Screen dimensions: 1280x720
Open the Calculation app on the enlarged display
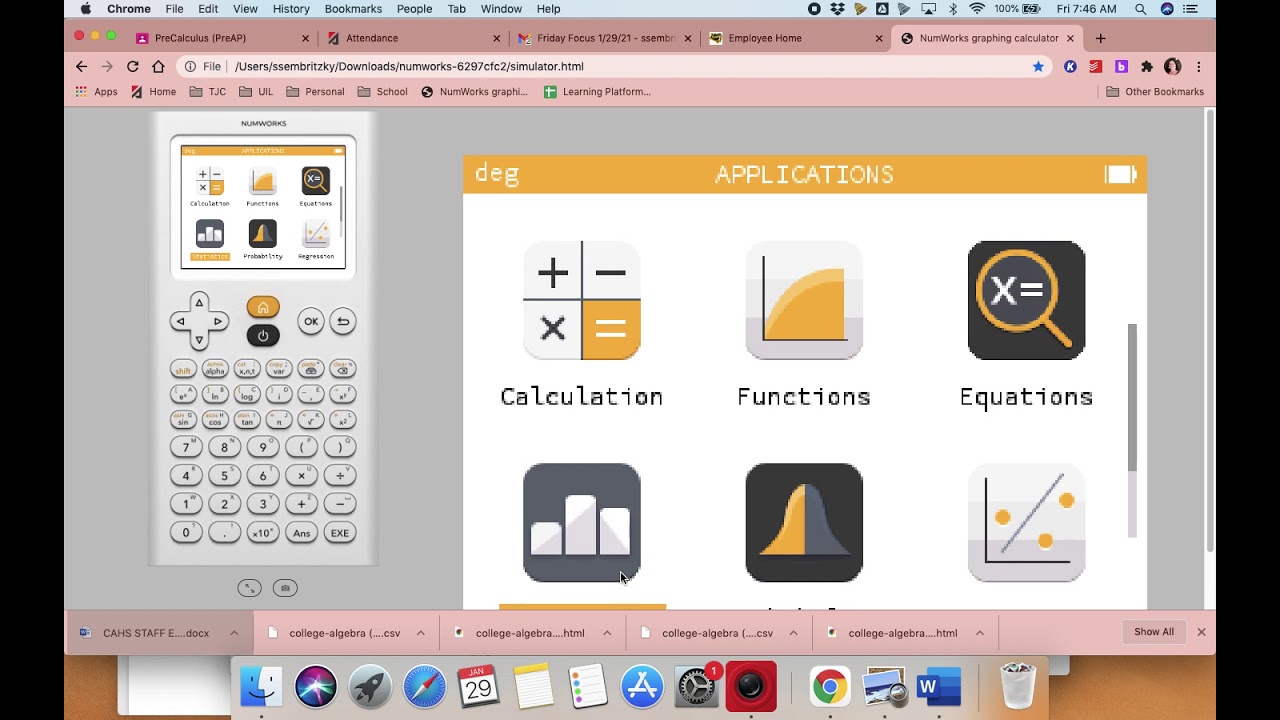click(582, 300)
